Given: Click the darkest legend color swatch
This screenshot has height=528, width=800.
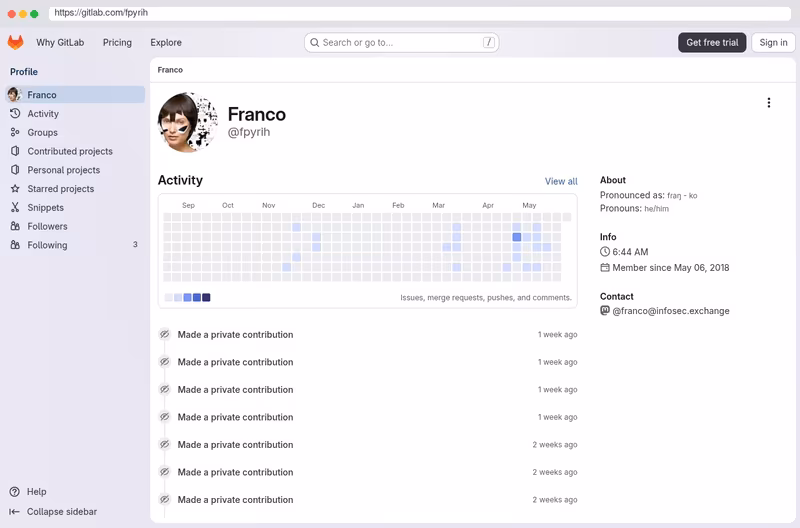Looking at the screenshot, I should pyautogui.click(x=206, y=297).
